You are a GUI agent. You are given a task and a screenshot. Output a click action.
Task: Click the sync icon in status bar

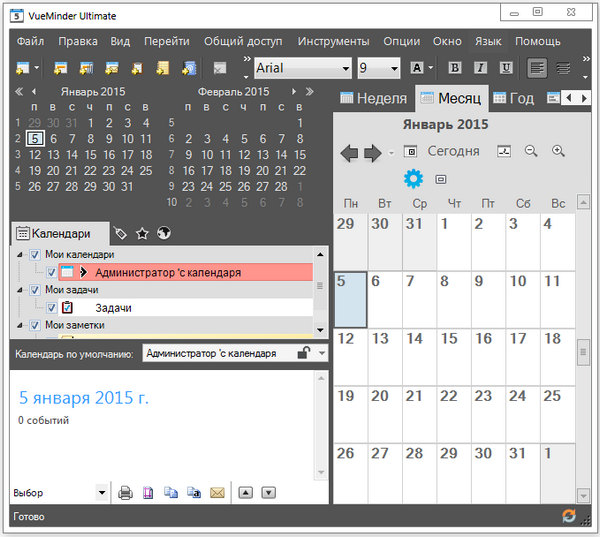click(569, 517)
